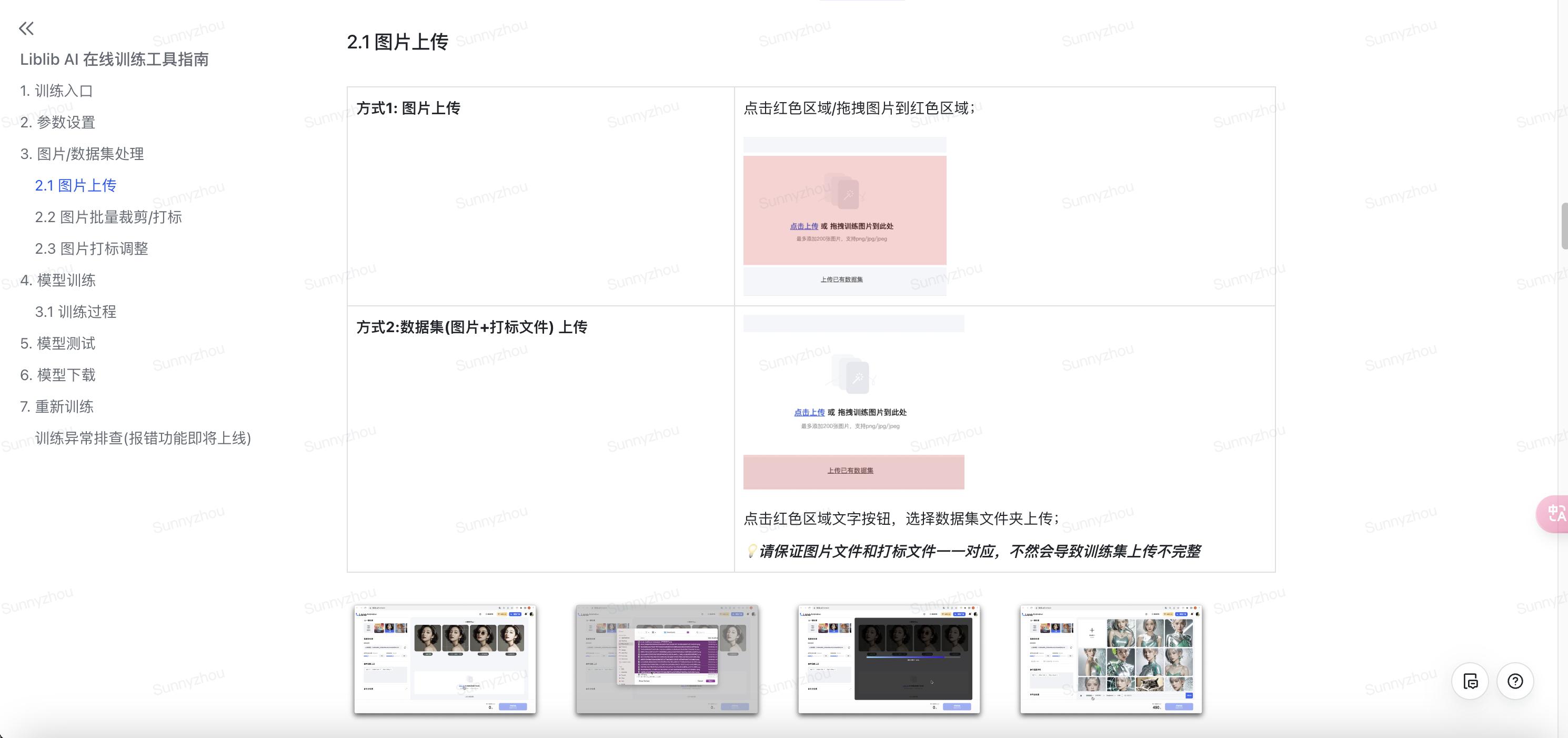Jump to '2.2 图片批量裁剪/打标'

point(108,217)
